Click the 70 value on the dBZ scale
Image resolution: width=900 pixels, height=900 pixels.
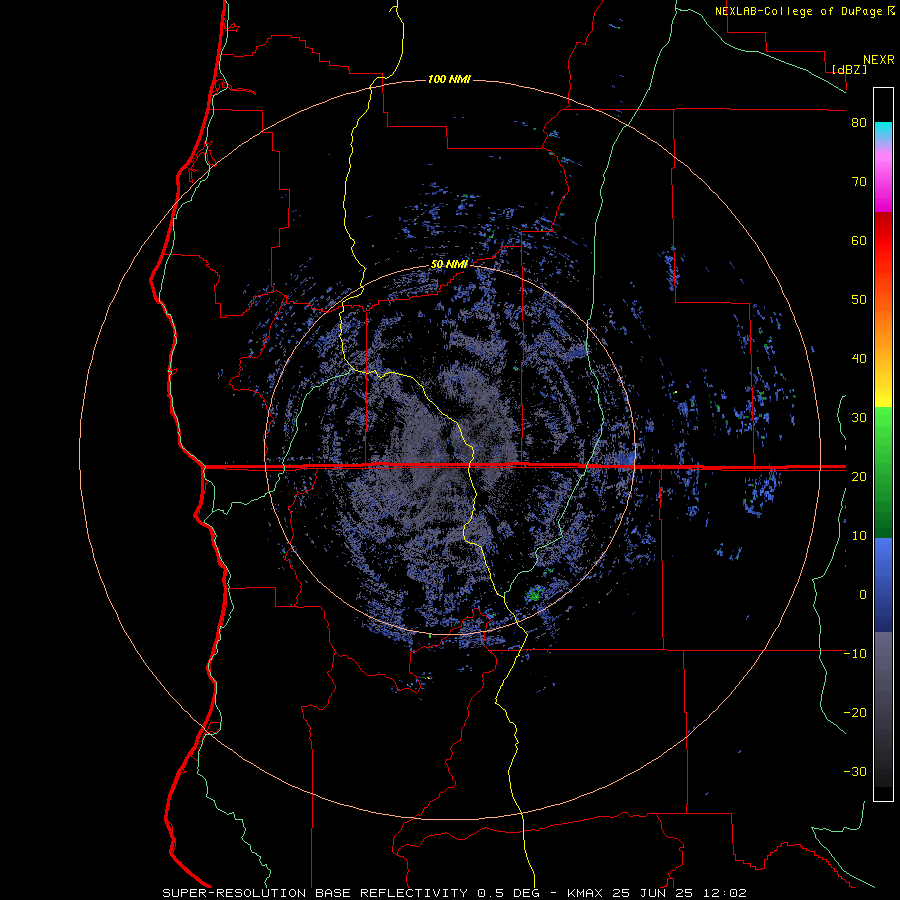(x=859, y=182)
